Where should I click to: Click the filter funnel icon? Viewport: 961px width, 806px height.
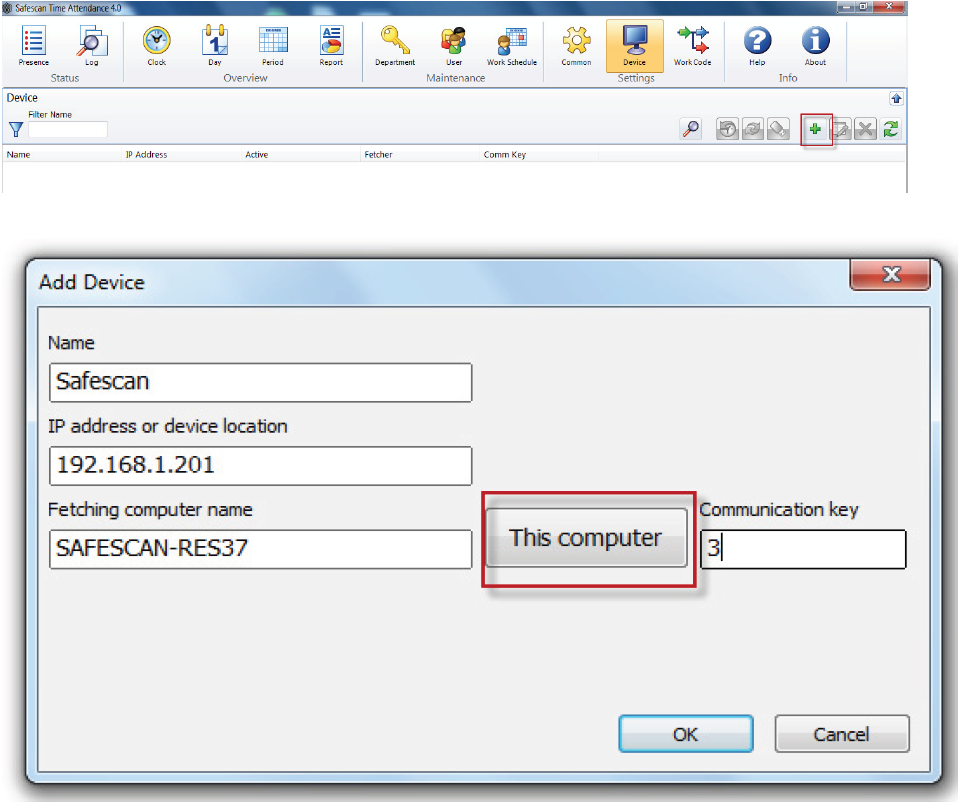16,129
